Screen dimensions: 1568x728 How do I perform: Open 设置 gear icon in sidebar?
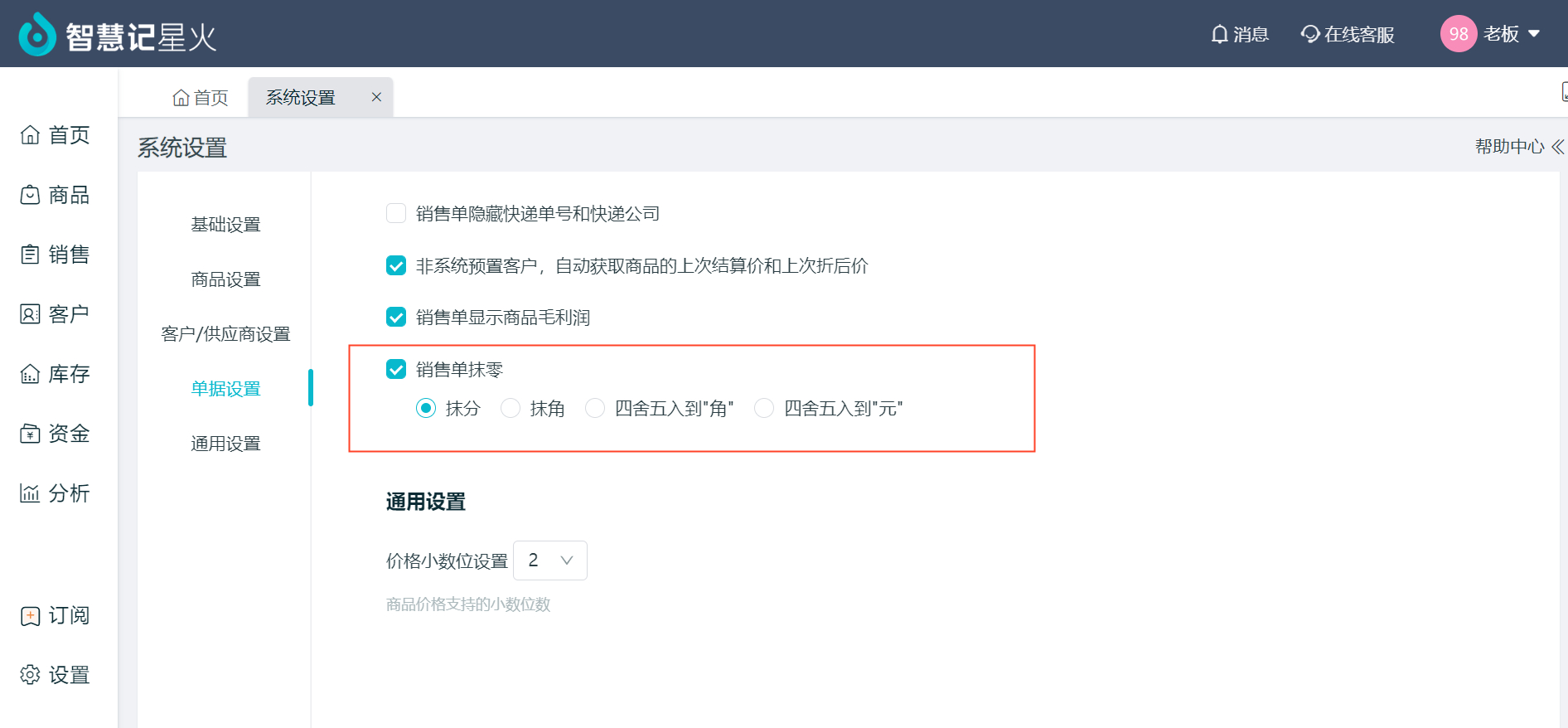(30, 675)
